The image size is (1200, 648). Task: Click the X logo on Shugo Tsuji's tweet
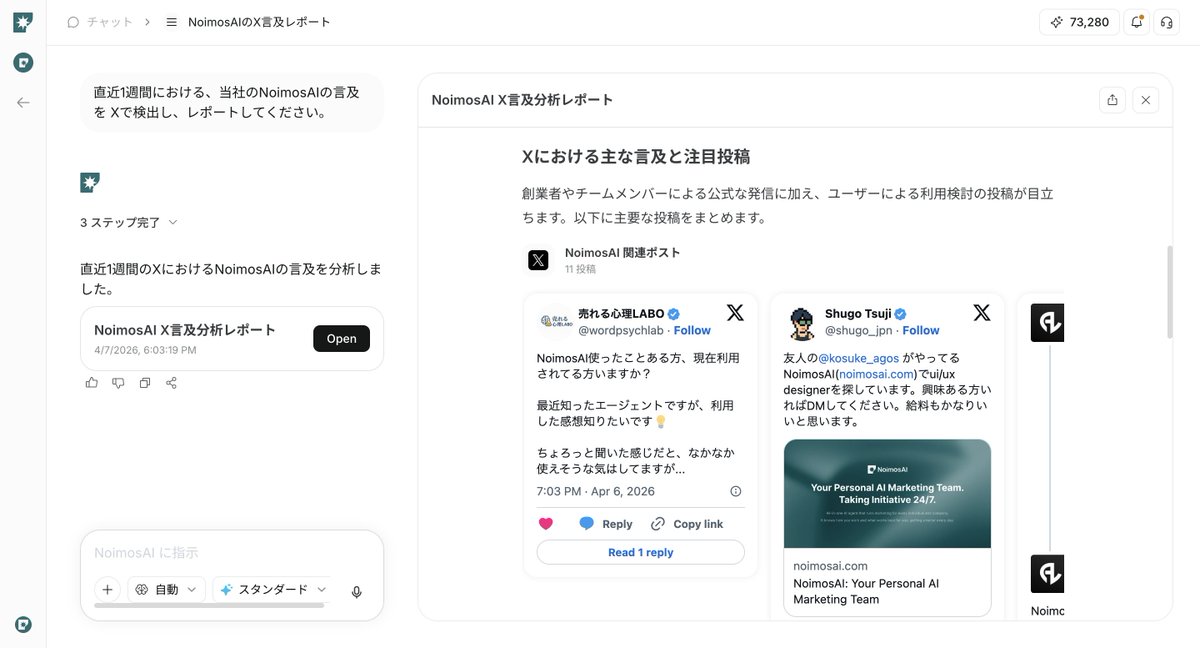[x=982, y=313]
